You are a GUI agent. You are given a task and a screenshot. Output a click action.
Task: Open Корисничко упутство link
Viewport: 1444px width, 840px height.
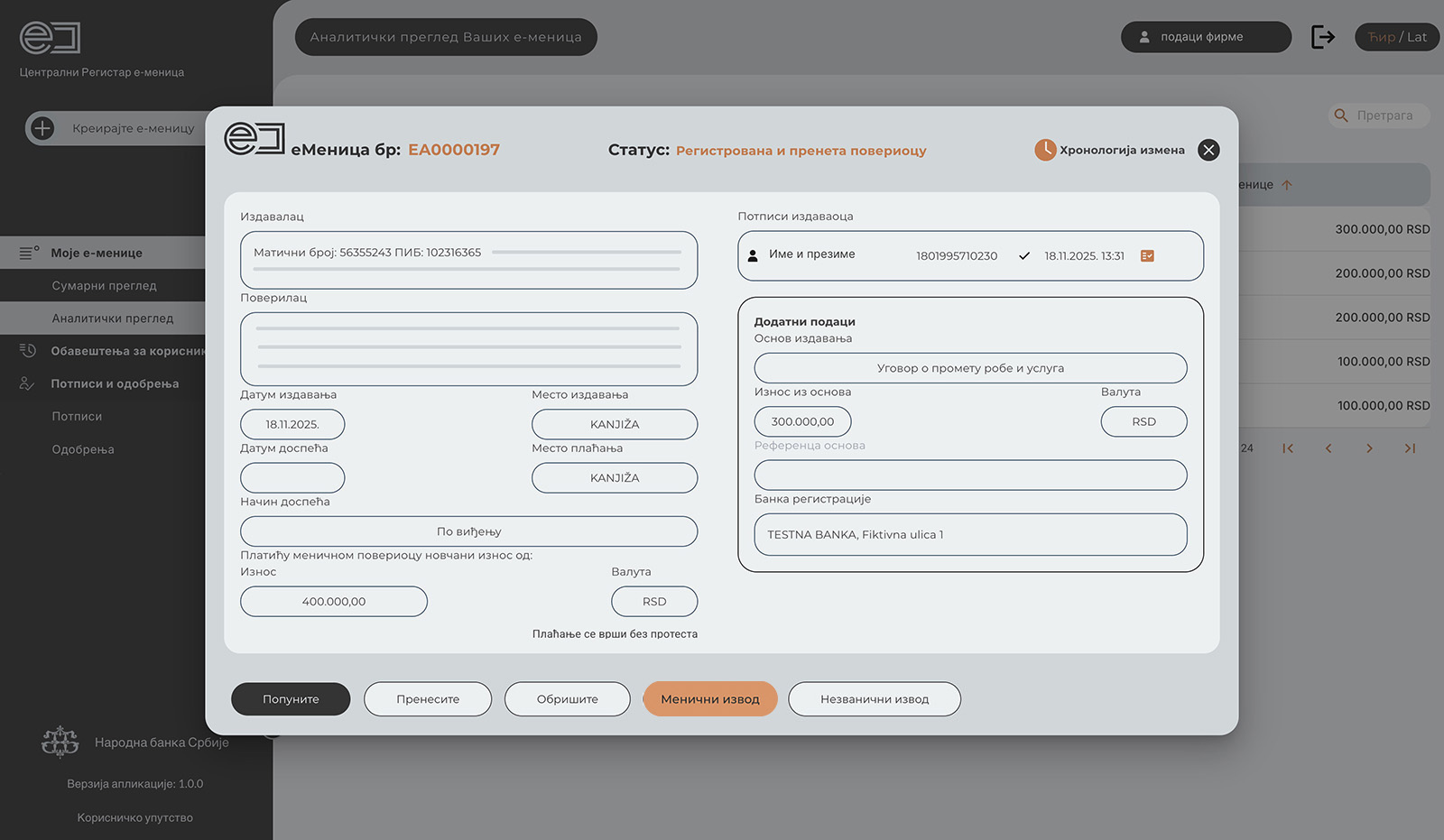134,817
